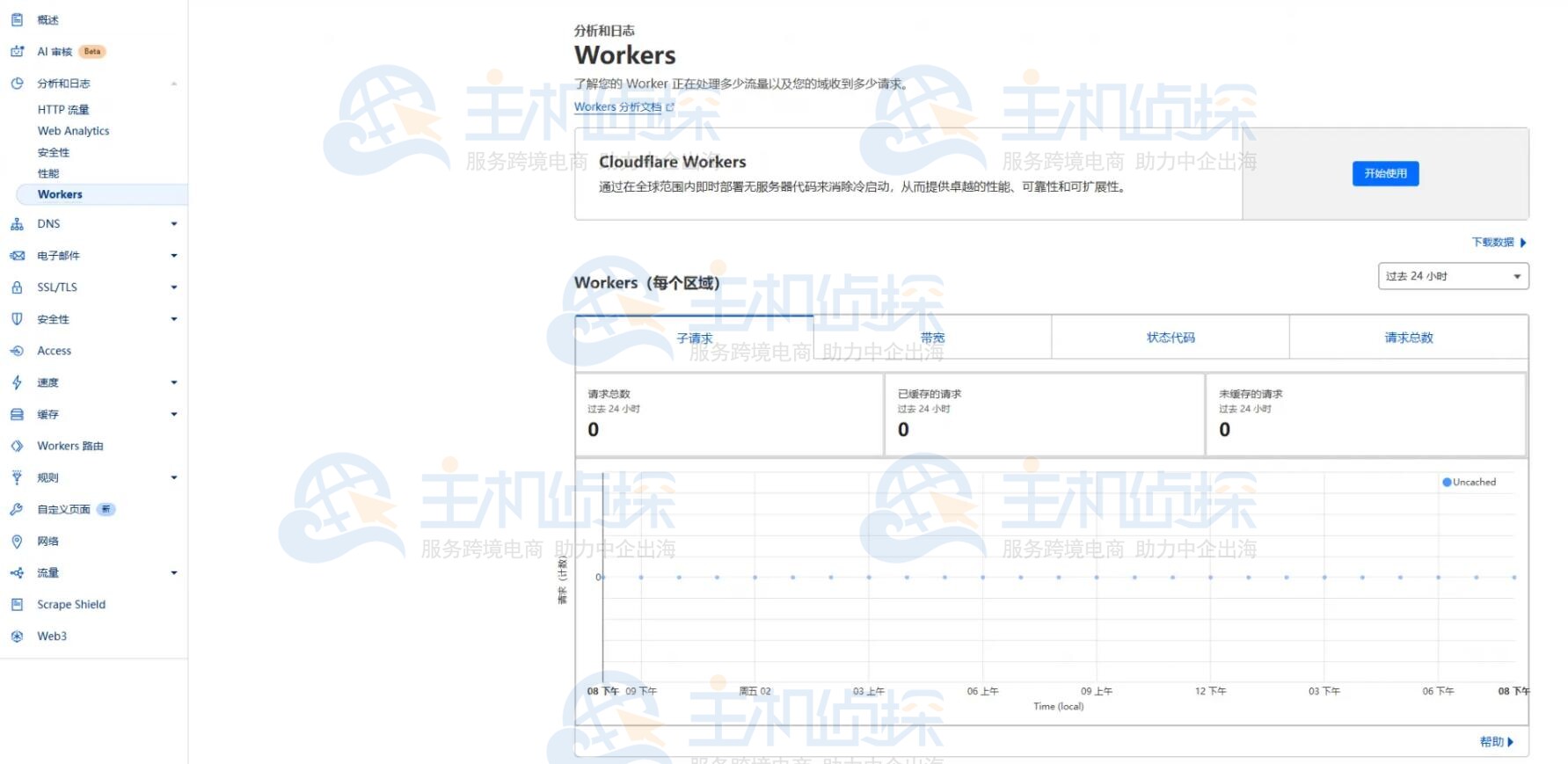Open Performance analytics submenu item
Image resolution: width=1568 pixels, height=764 pixels.
(x=48, y=173)
